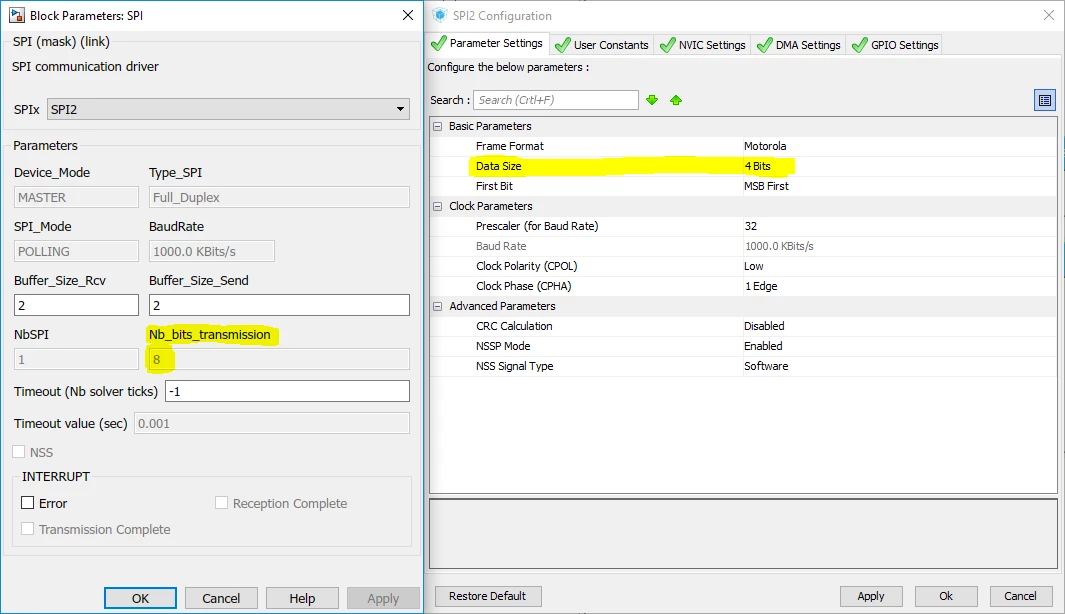Click the Block Parameters window icon
The image size is (1065, 614).
coord(16,15)
